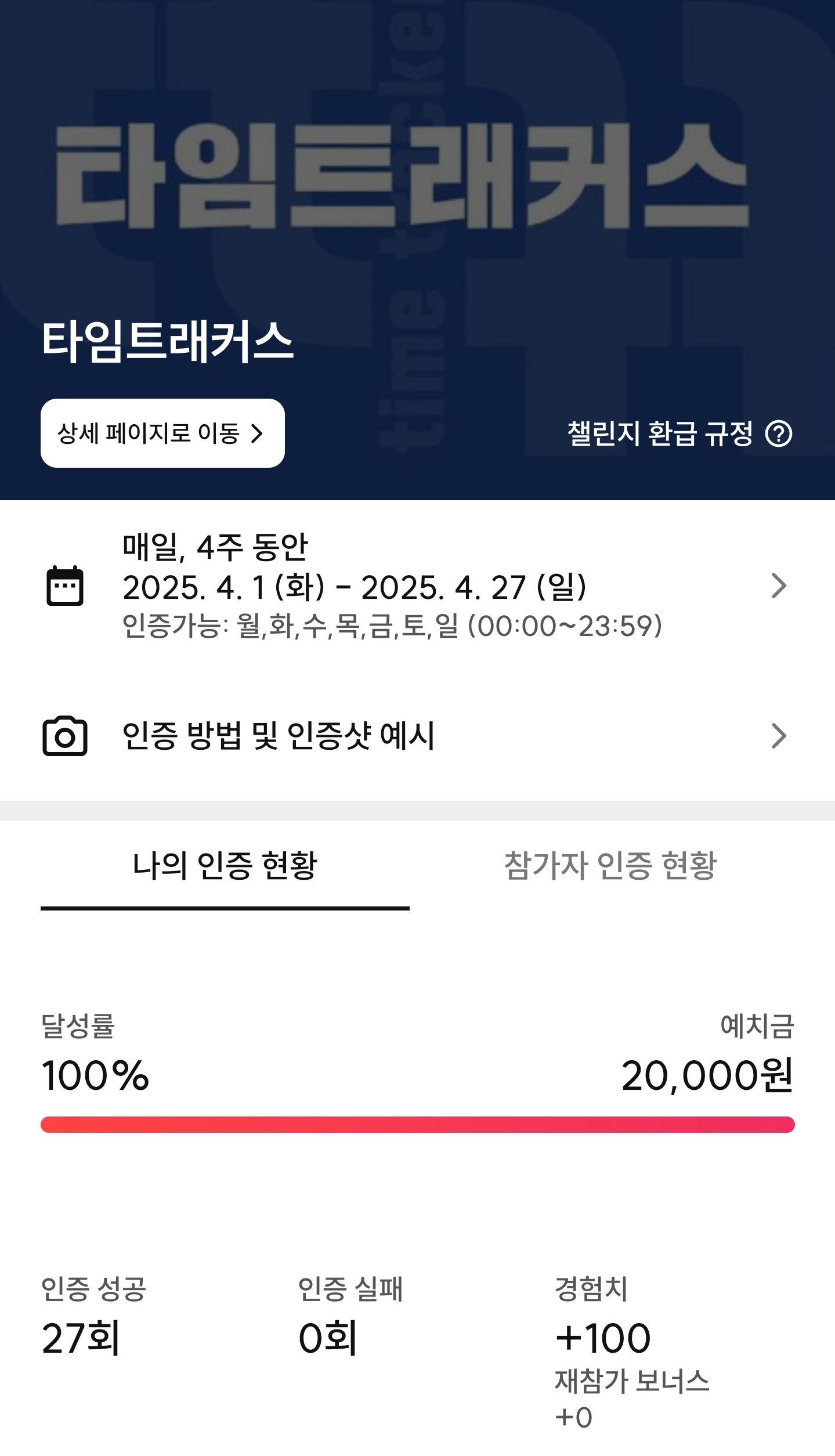Tap the 경험치 +100 value

coord(603,1338)
